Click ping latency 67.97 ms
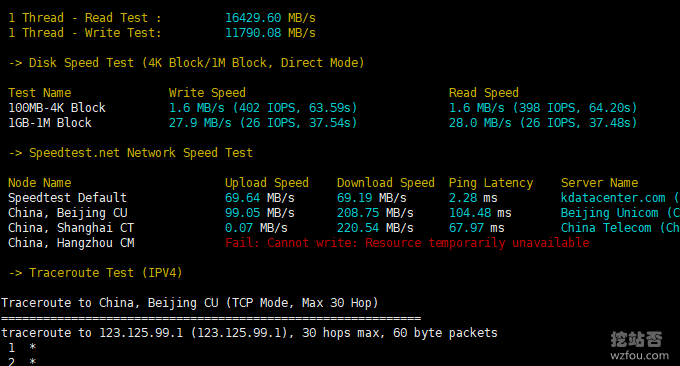The image size is (680, 366). pos(477,228)
